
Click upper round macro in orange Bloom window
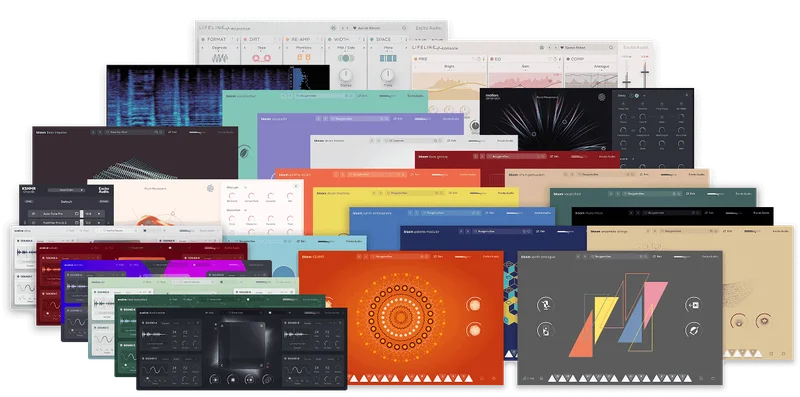[474, 305]
